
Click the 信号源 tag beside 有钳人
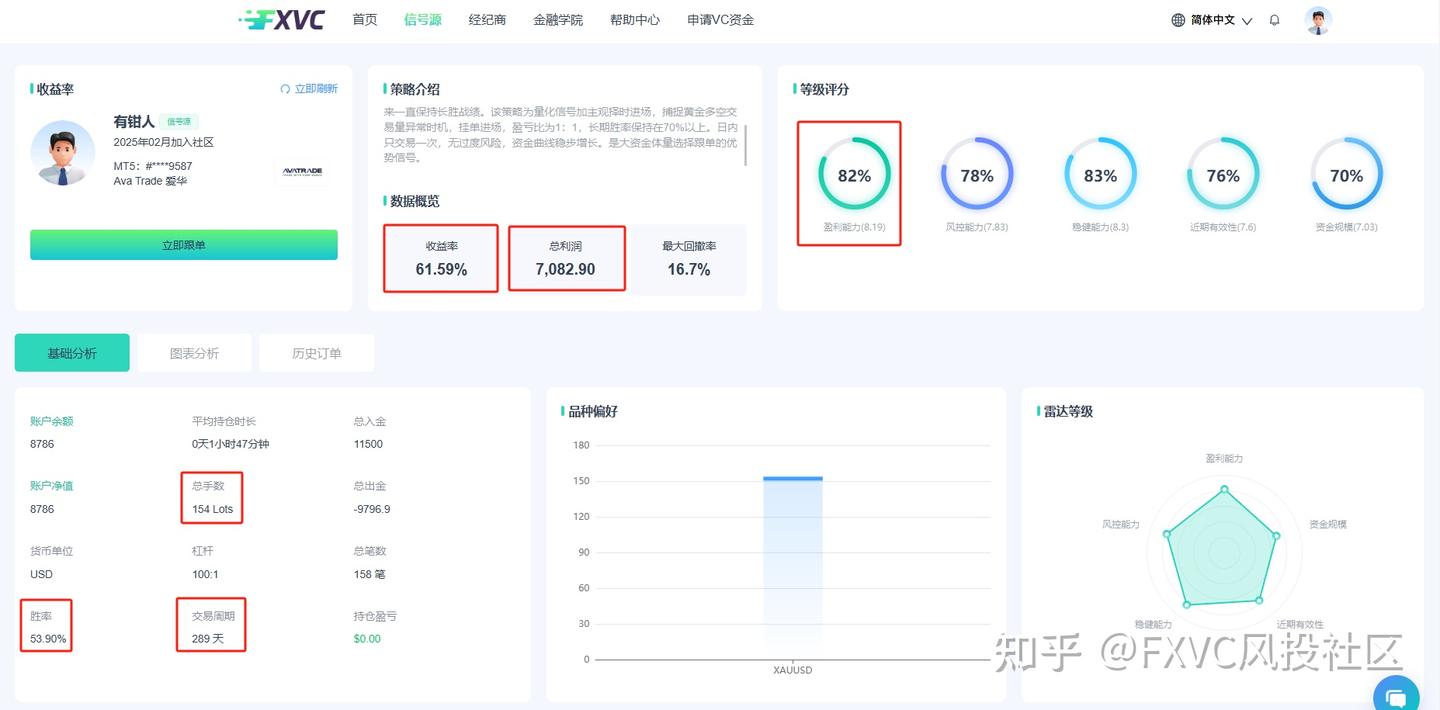click(178, 121)
